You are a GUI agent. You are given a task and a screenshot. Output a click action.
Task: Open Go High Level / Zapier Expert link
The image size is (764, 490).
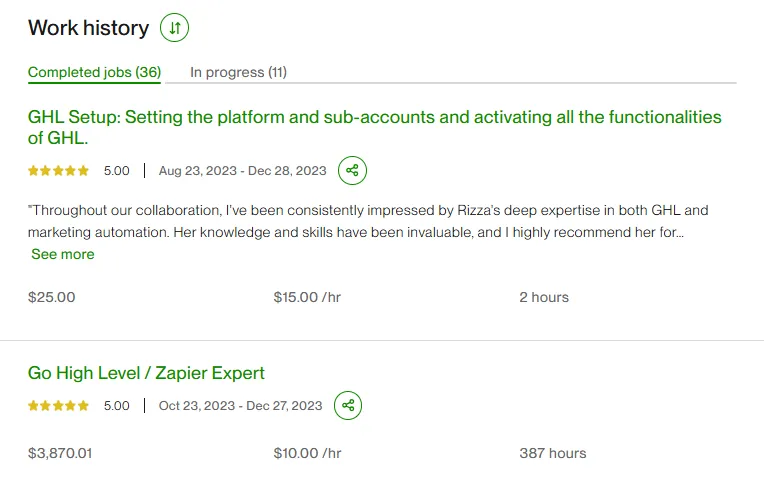click(146, 373)
